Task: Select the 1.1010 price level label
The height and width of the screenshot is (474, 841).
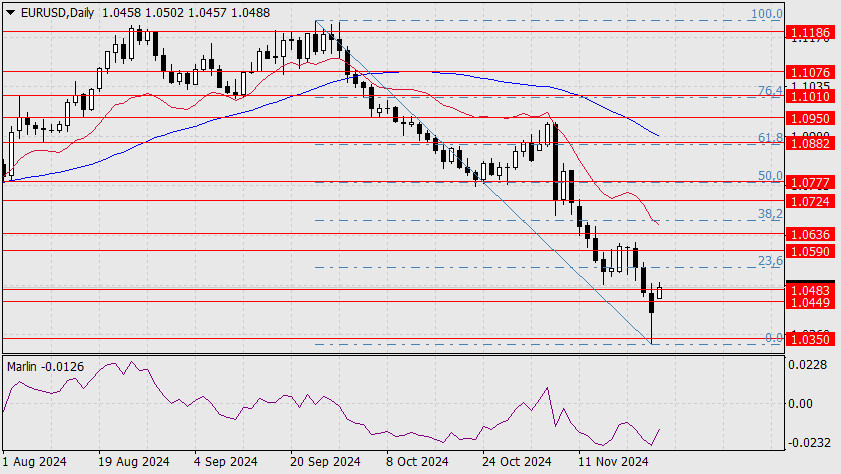Action: (810, 97)
